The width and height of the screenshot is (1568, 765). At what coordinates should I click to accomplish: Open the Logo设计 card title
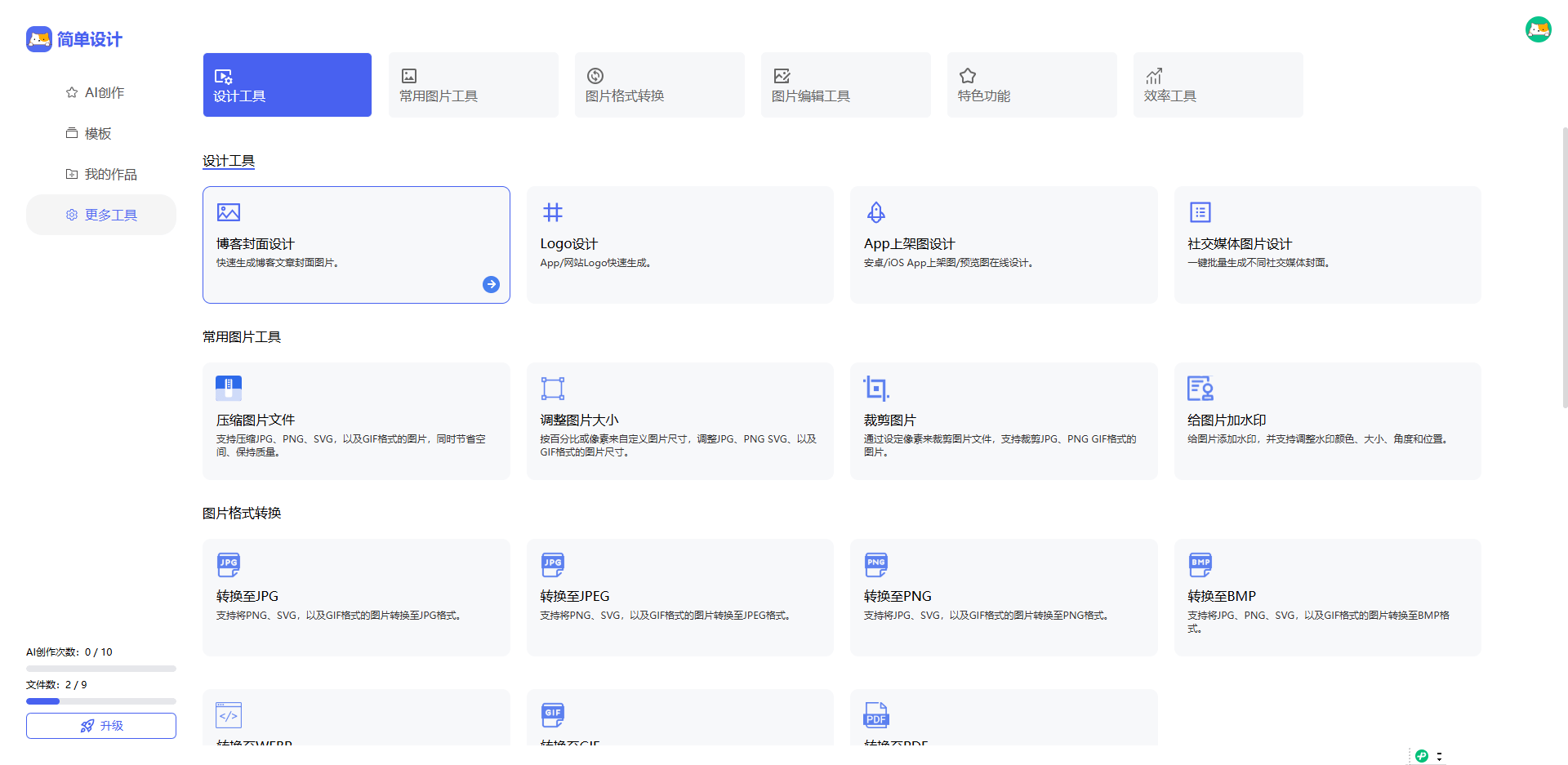569,244
